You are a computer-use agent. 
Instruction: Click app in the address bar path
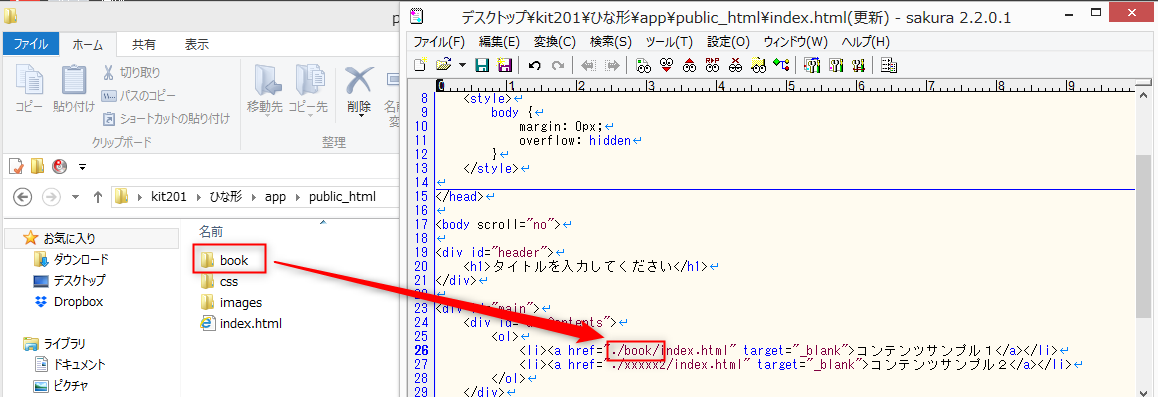click(275, 197)
